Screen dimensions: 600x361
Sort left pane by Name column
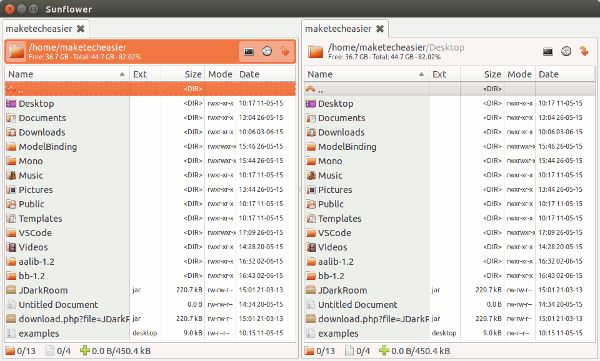coord(67,74)
